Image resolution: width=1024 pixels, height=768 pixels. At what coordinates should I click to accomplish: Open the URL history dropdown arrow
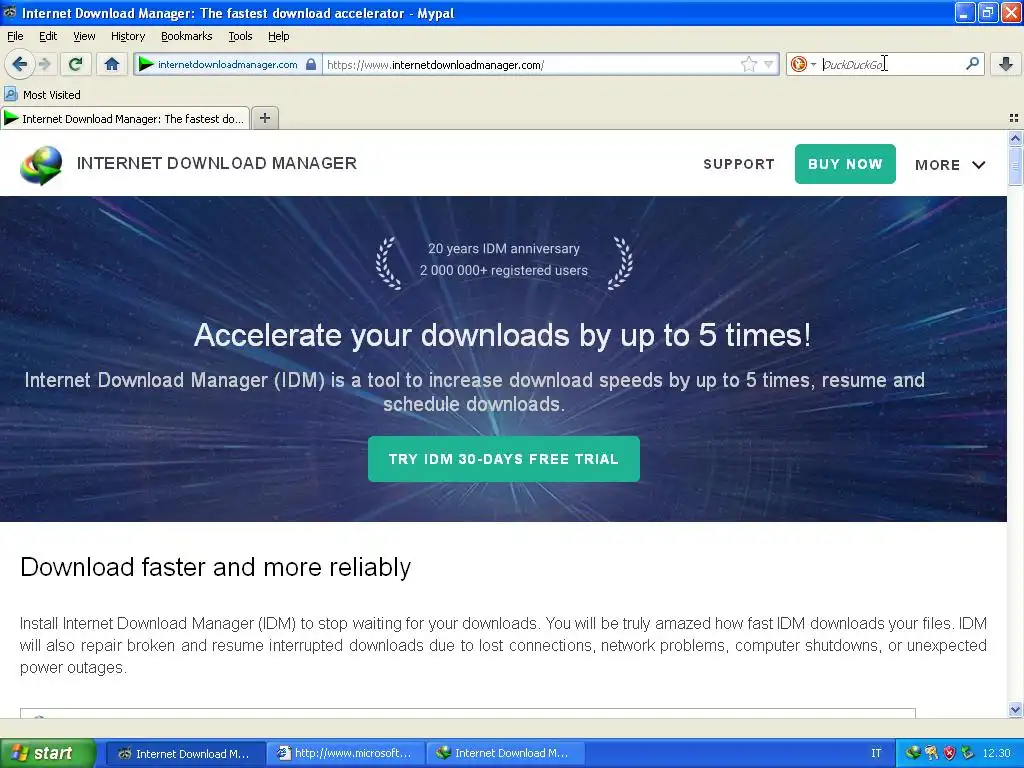(769, 64)
